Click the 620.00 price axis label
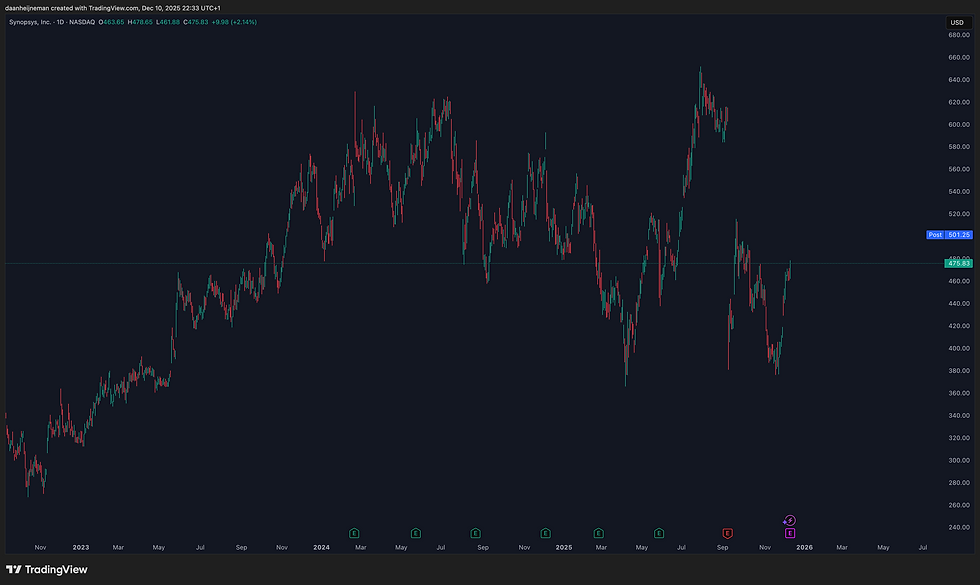Image resolution: width=980 pixels, height=585 pixels. tap(959, 102)
